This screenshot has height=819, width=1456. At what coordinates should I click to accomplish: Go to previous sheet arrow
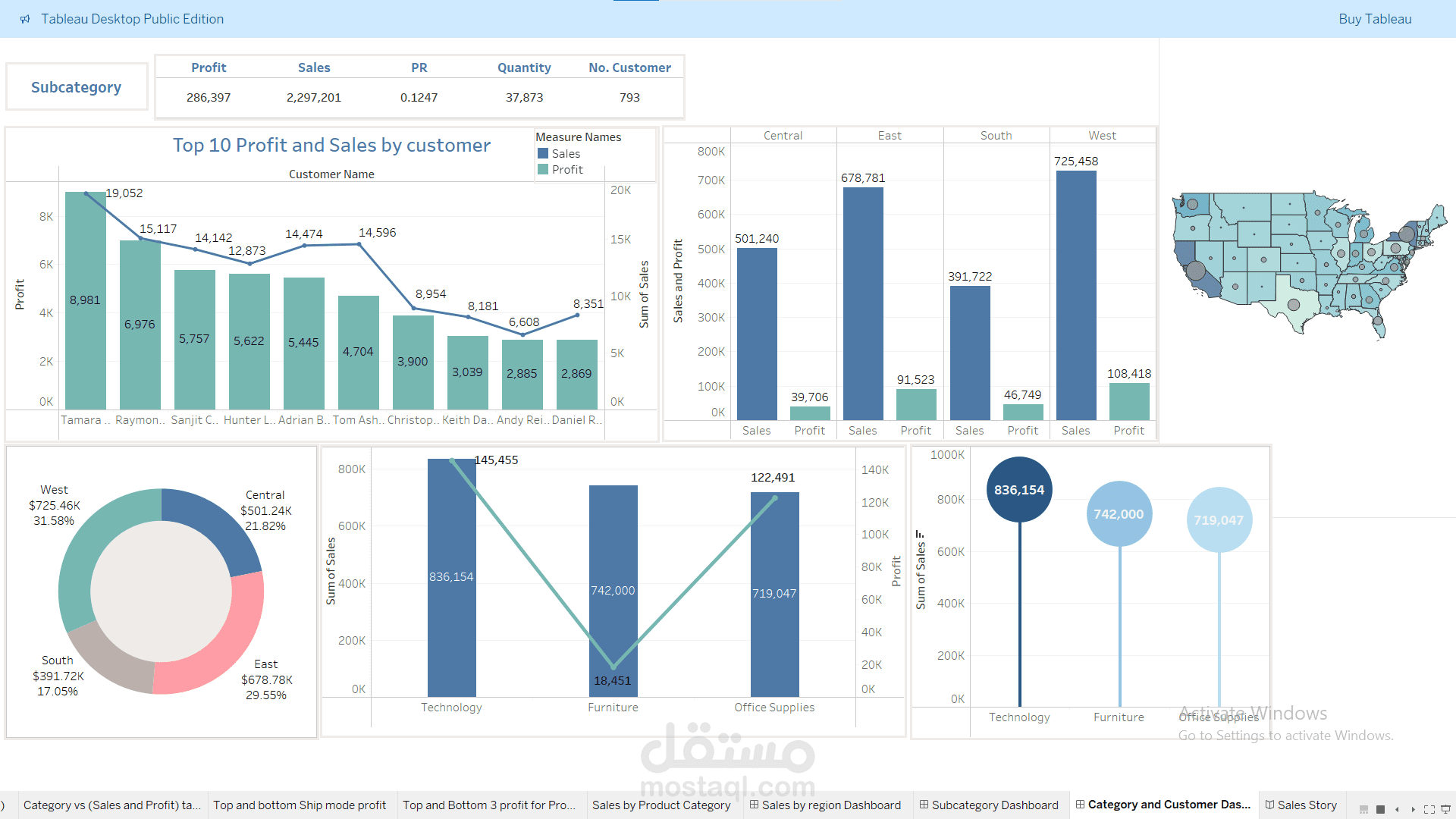click(x=1397, y=809)
